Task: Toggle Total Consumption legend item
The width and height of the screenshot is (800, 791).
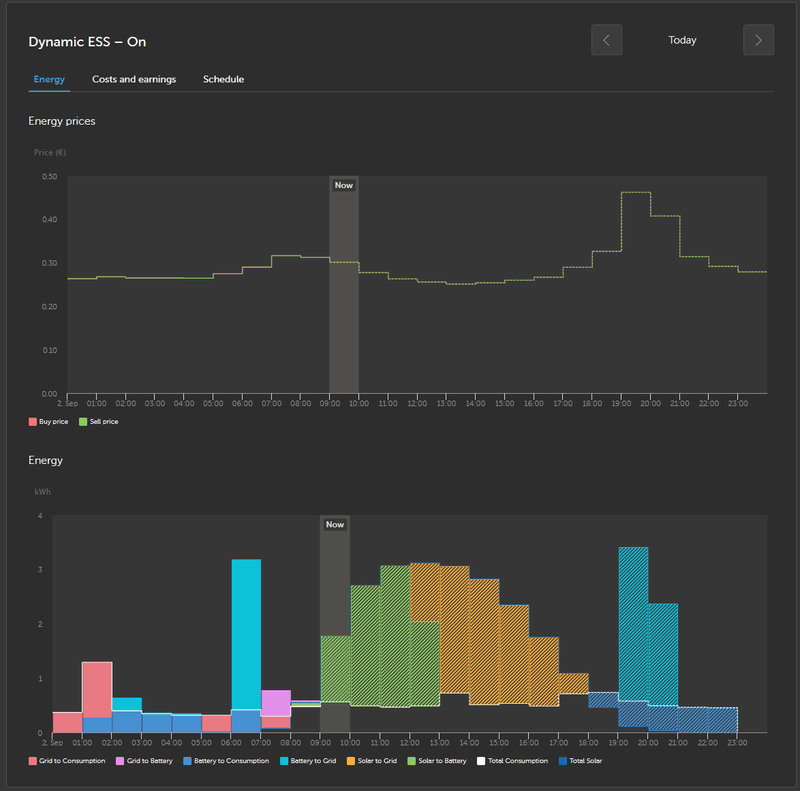Action: click(512, 760)
